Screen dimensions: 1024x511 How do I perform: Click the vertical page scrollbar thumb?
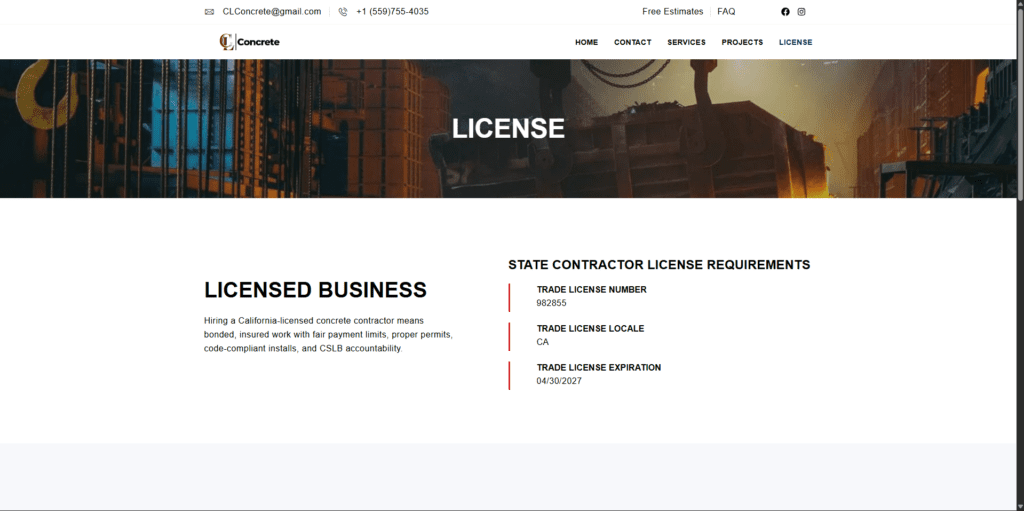(1019, 105)
